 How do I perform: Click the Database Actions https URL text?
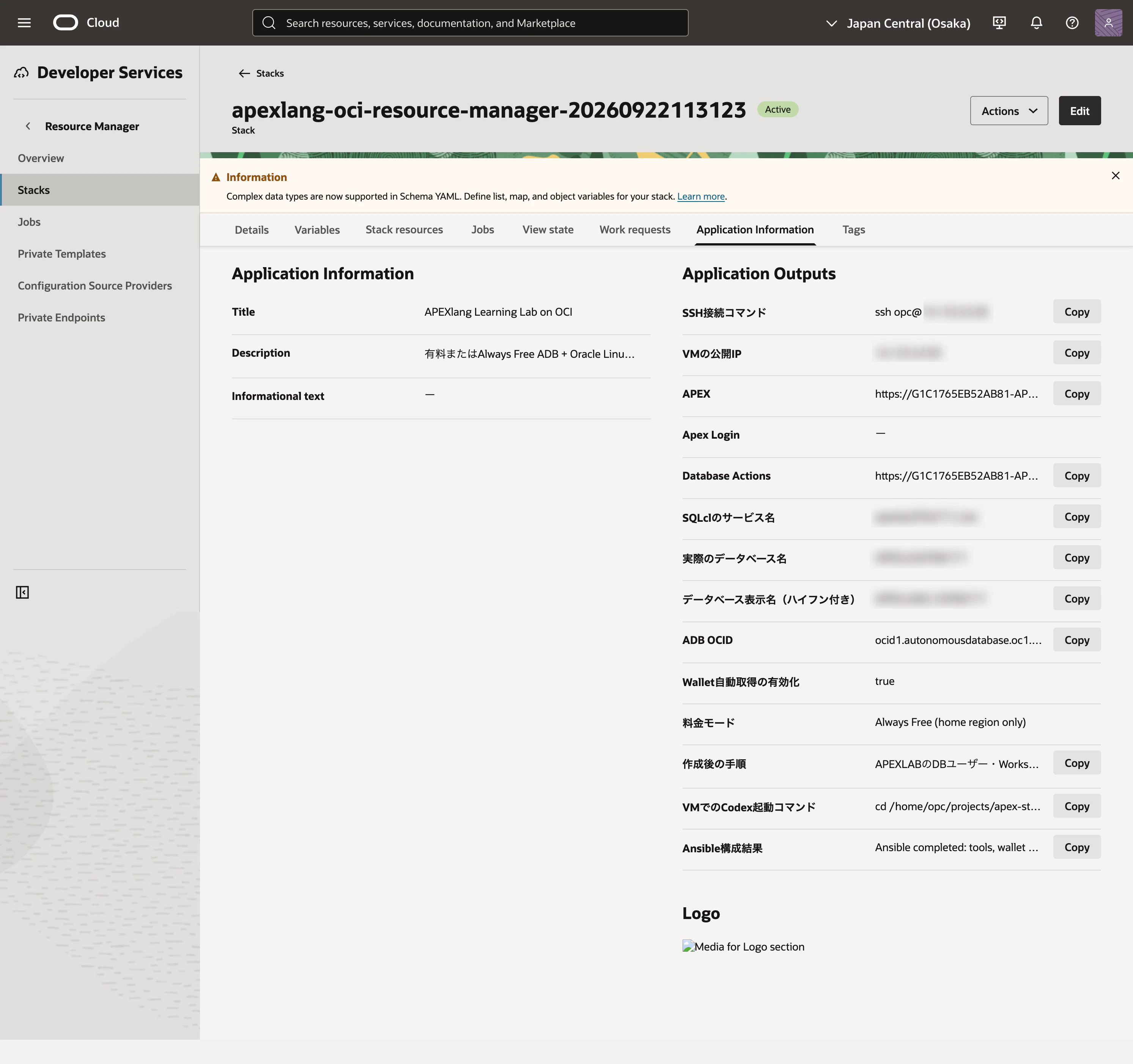[956, 476]
